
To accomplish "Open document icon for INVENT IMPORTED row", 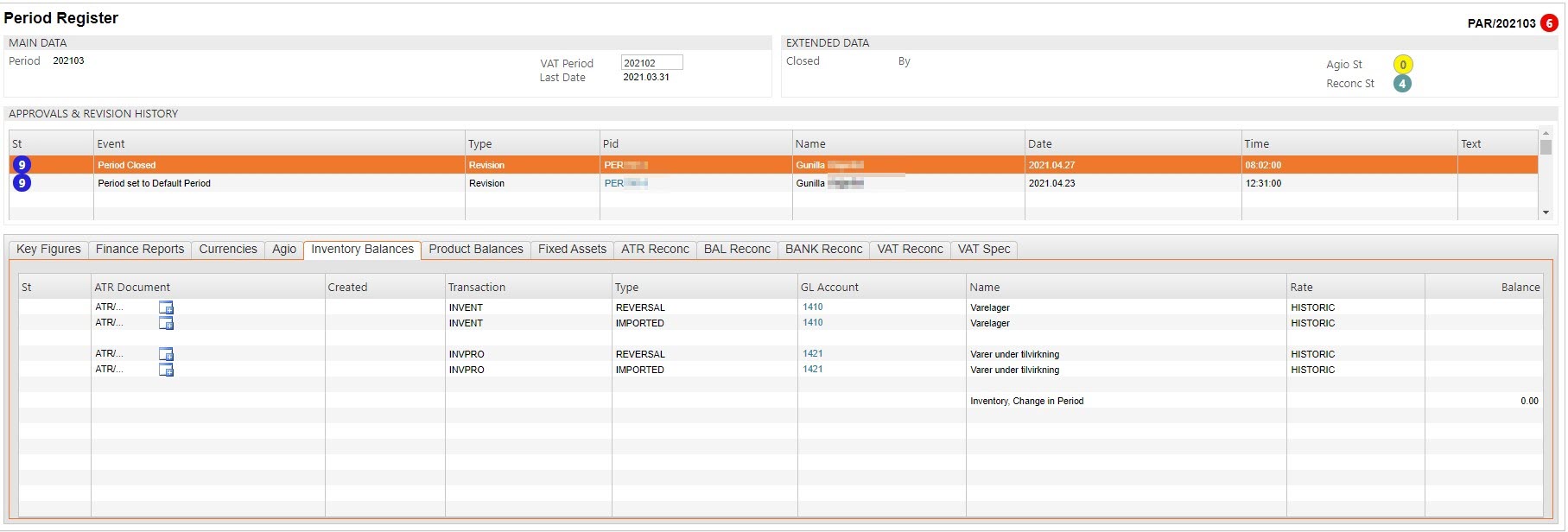I will (x=166, y=323).
